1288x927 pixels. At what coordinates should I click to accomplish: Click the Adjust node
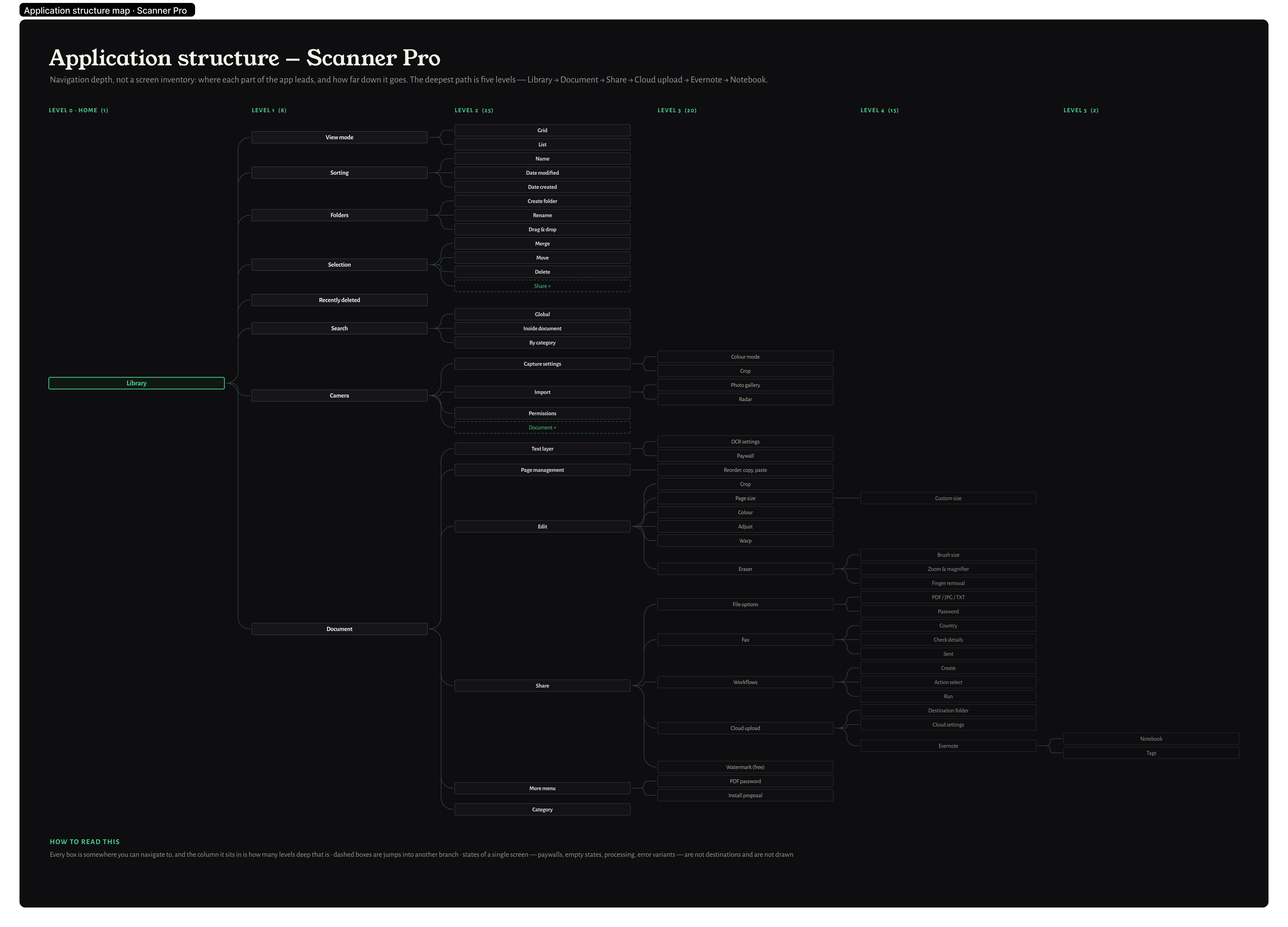745,526
